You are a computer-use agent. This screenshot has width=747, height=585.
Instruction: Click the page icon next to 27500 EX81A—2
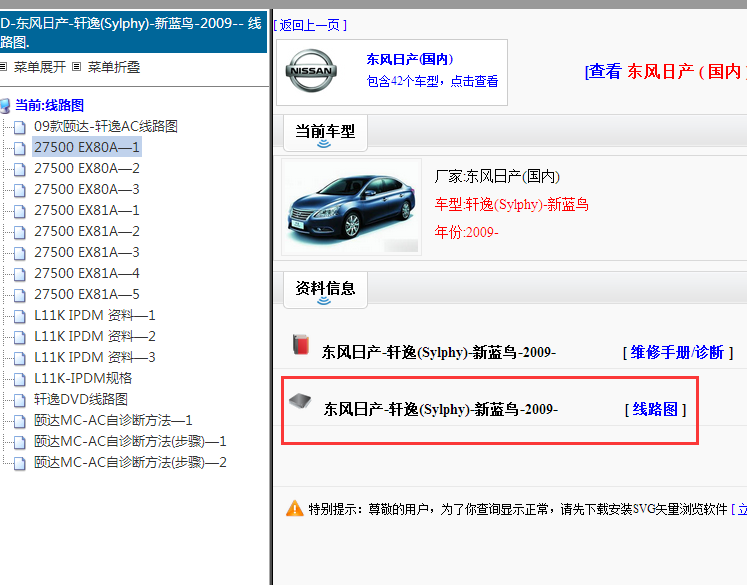20,232
